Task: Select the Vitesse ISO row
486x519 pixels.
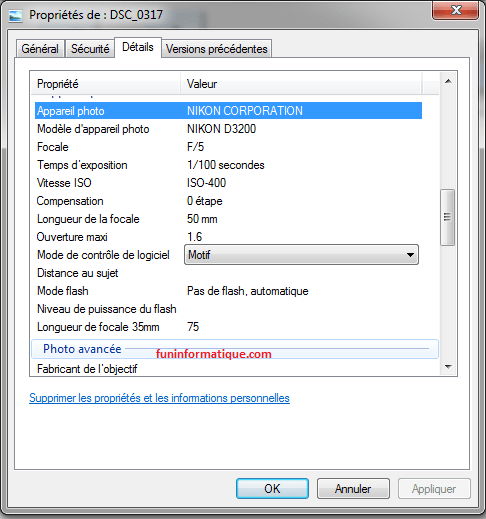Action: click(x=228, y=183)
